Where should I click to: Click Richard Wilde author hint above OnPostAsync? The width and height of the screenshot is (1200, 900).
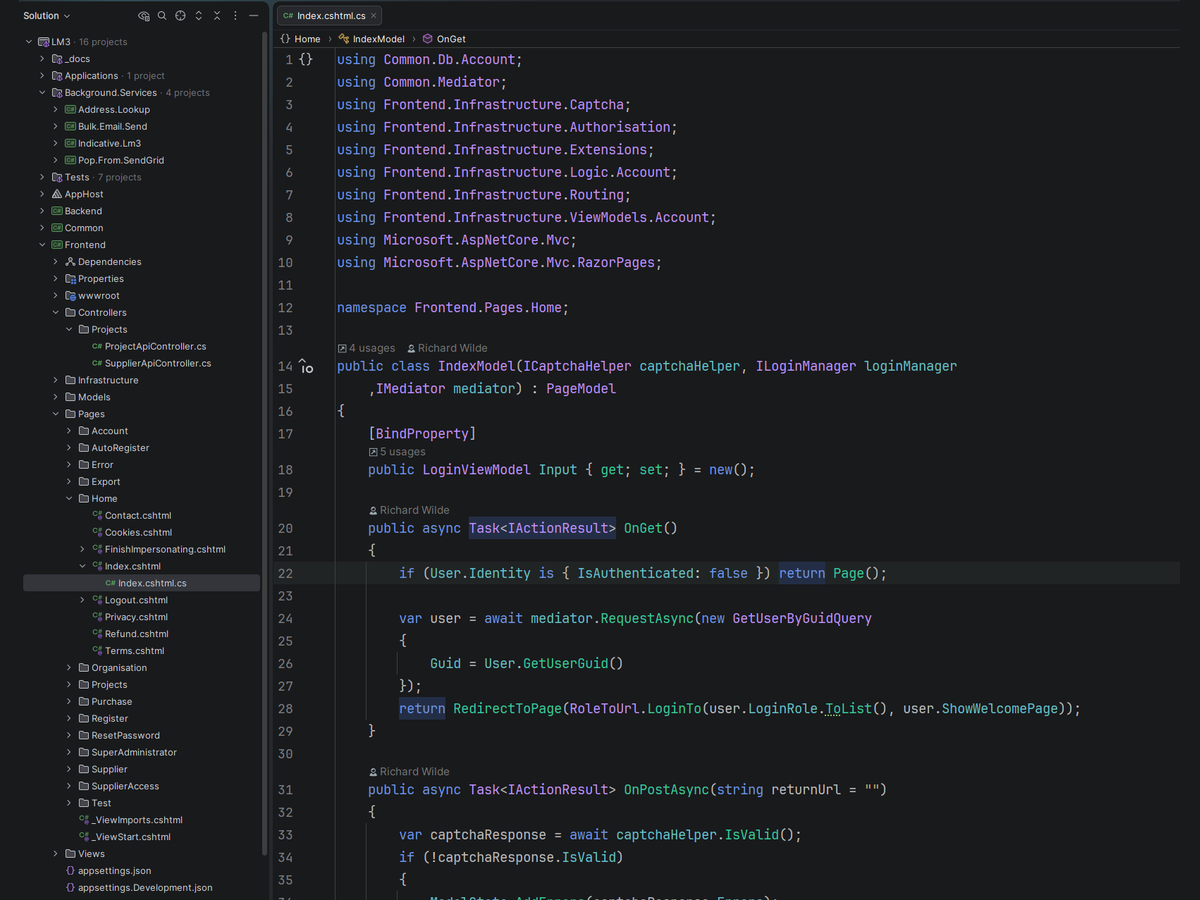[x=409, y=772]
